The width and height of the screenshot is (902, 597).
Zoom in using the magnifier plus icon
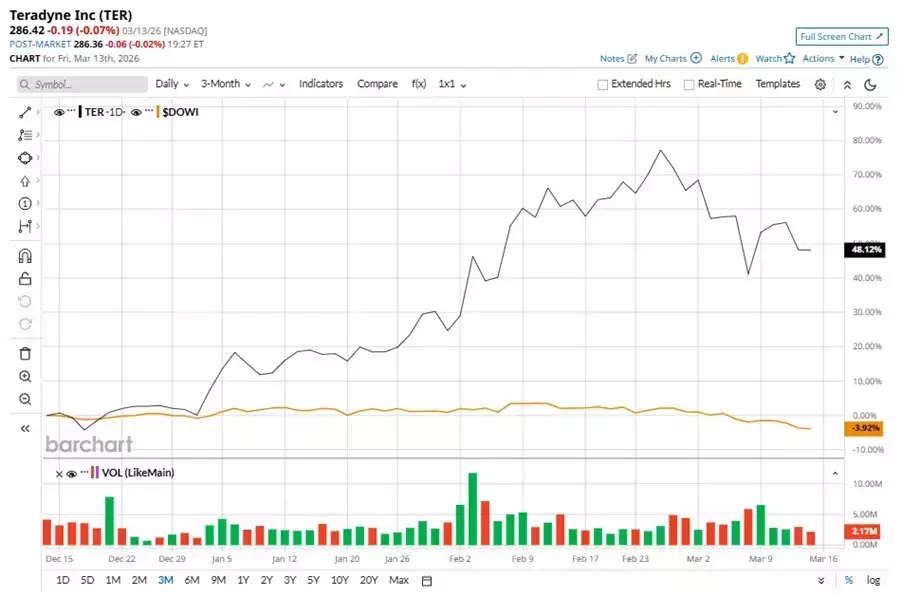(x=25, y=377)
